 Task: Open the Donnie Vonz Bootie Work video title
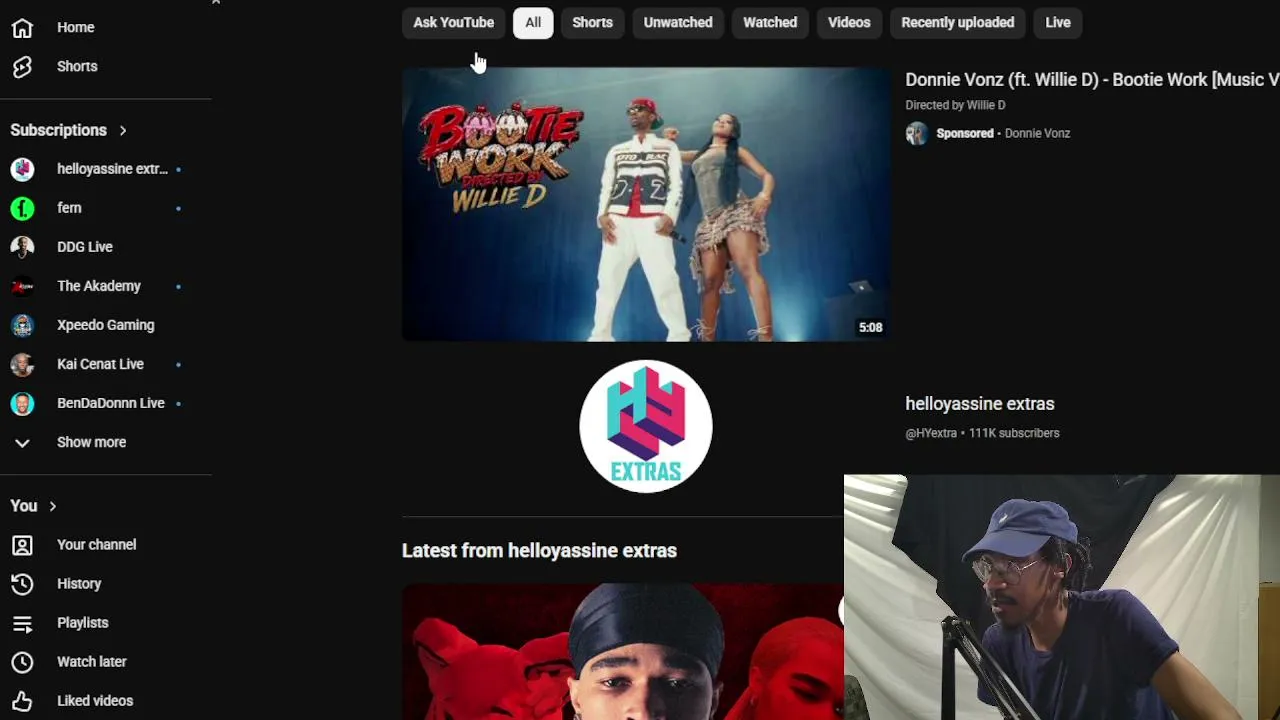1092,80
